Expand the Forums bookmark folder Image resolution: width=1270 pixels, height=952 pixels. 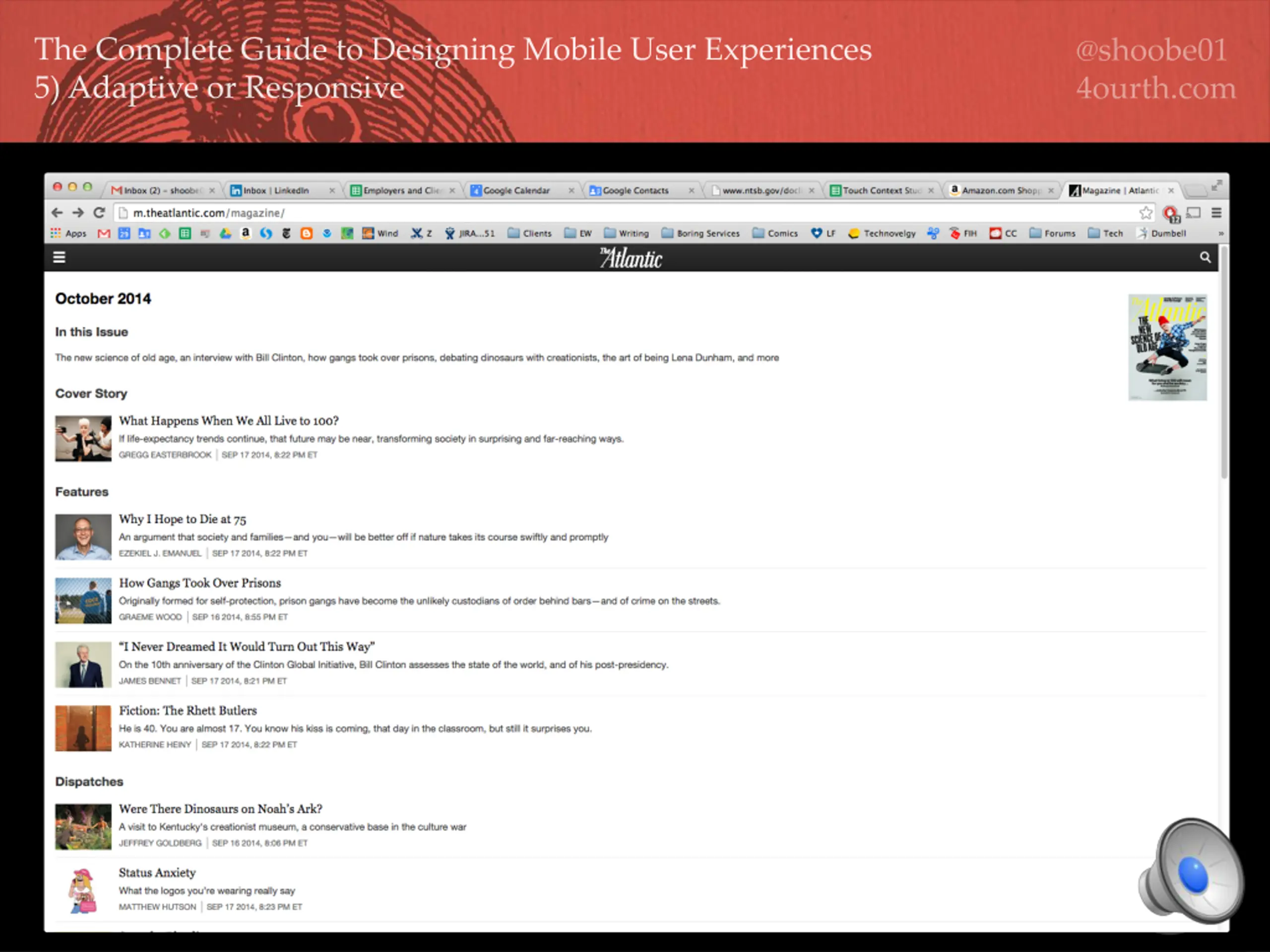pos(1052,233)
